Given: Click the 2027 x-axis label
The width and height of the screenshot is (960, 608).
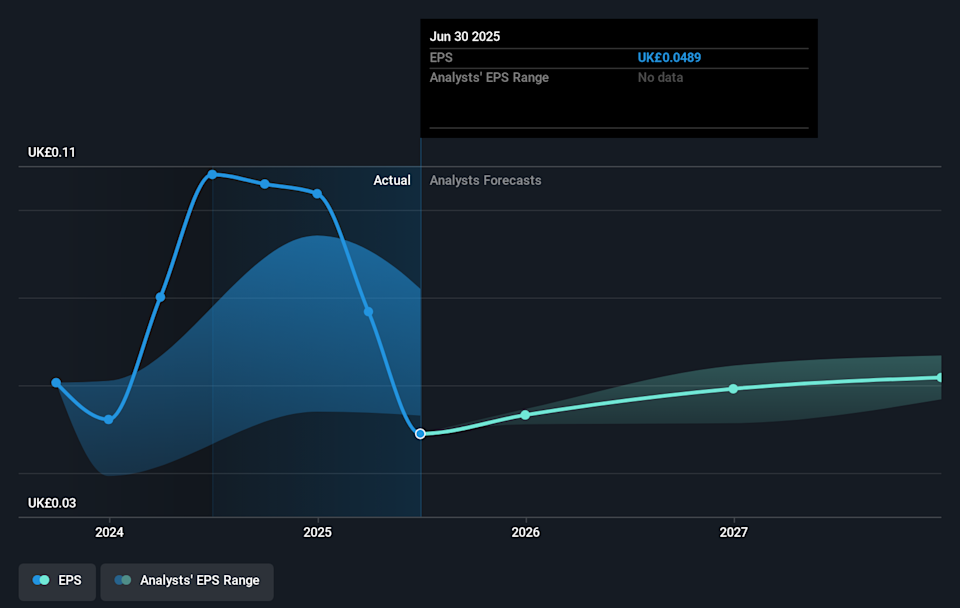Looking at the screenshot, I should [x=734, y=532].
